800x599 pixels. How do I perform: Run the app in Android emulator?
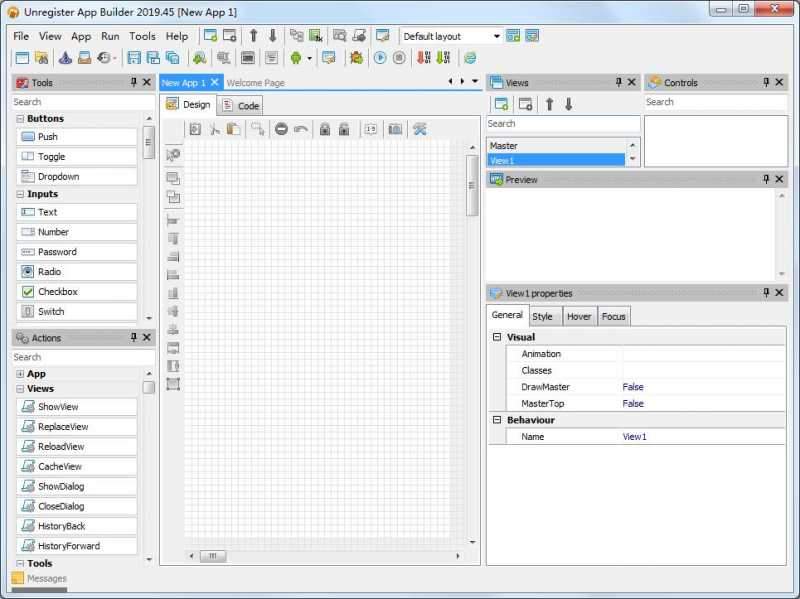pyautogui.click(x=297, y=57)
